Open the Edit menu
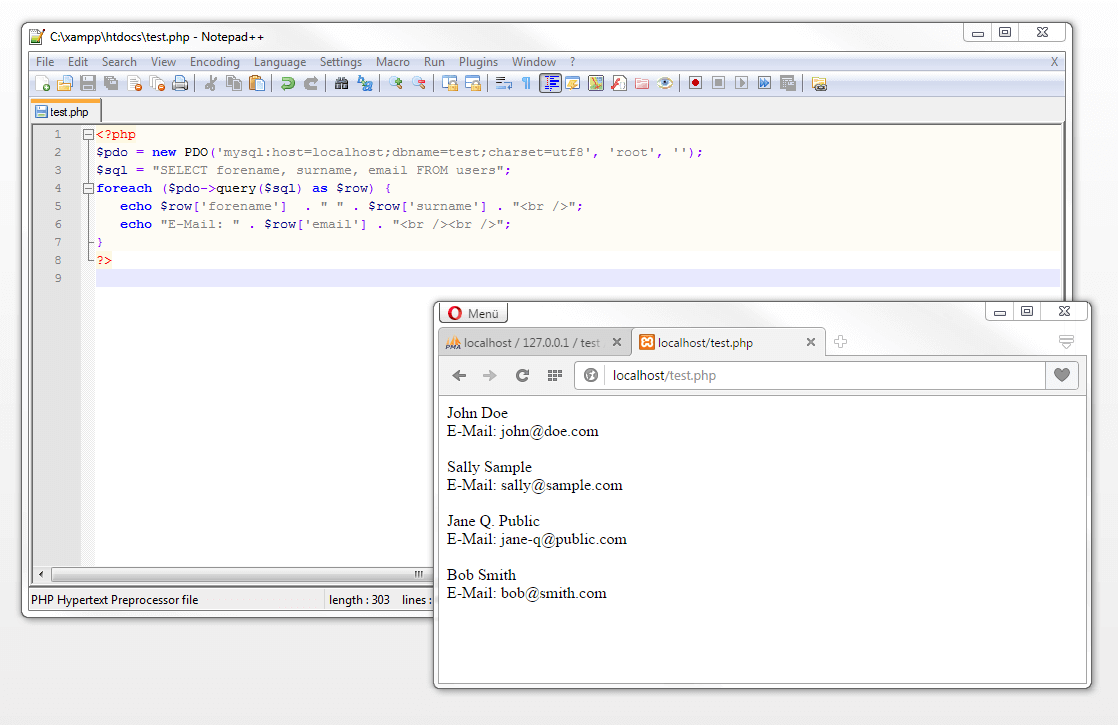Screen dimensions: 1118x725 (x=78, y=62)
